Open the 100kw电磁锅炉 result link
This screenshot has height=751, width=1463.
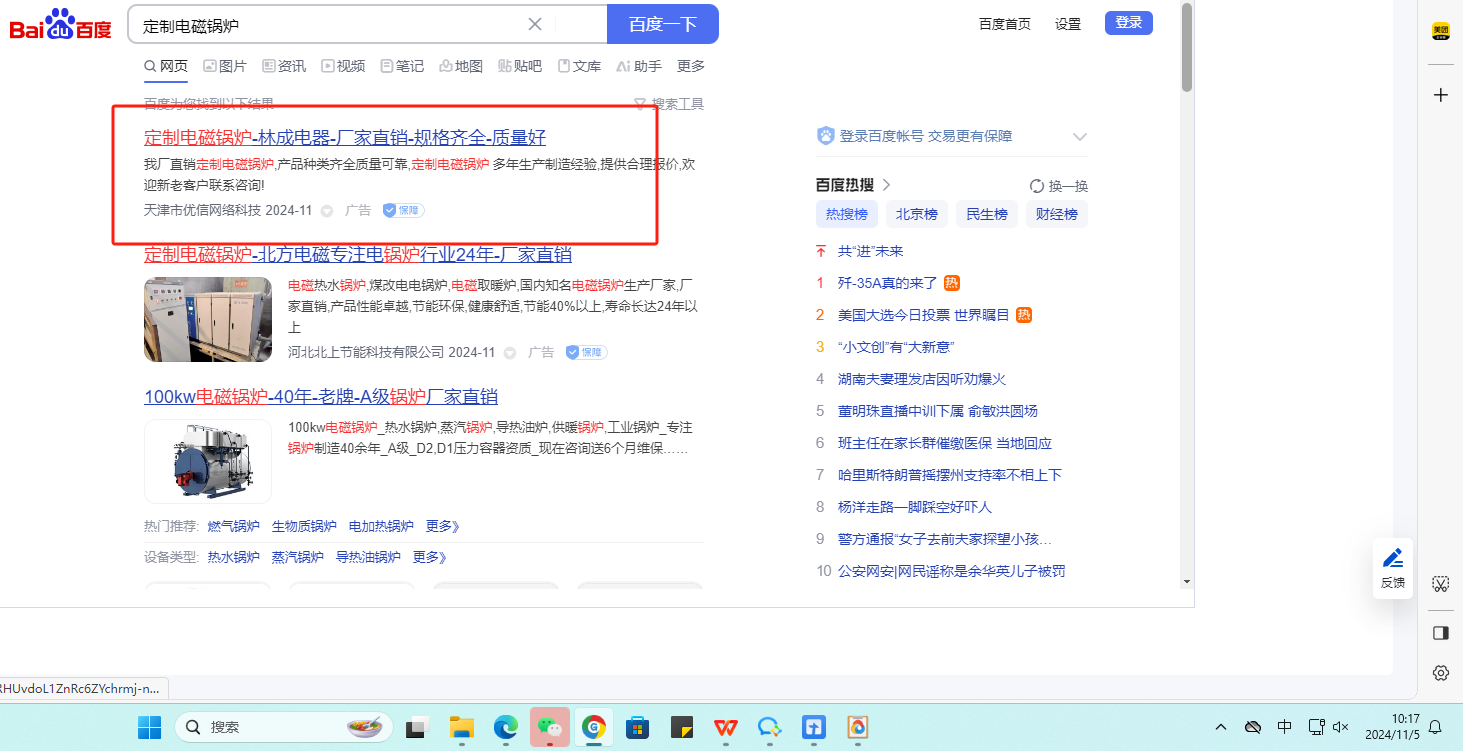321,397
